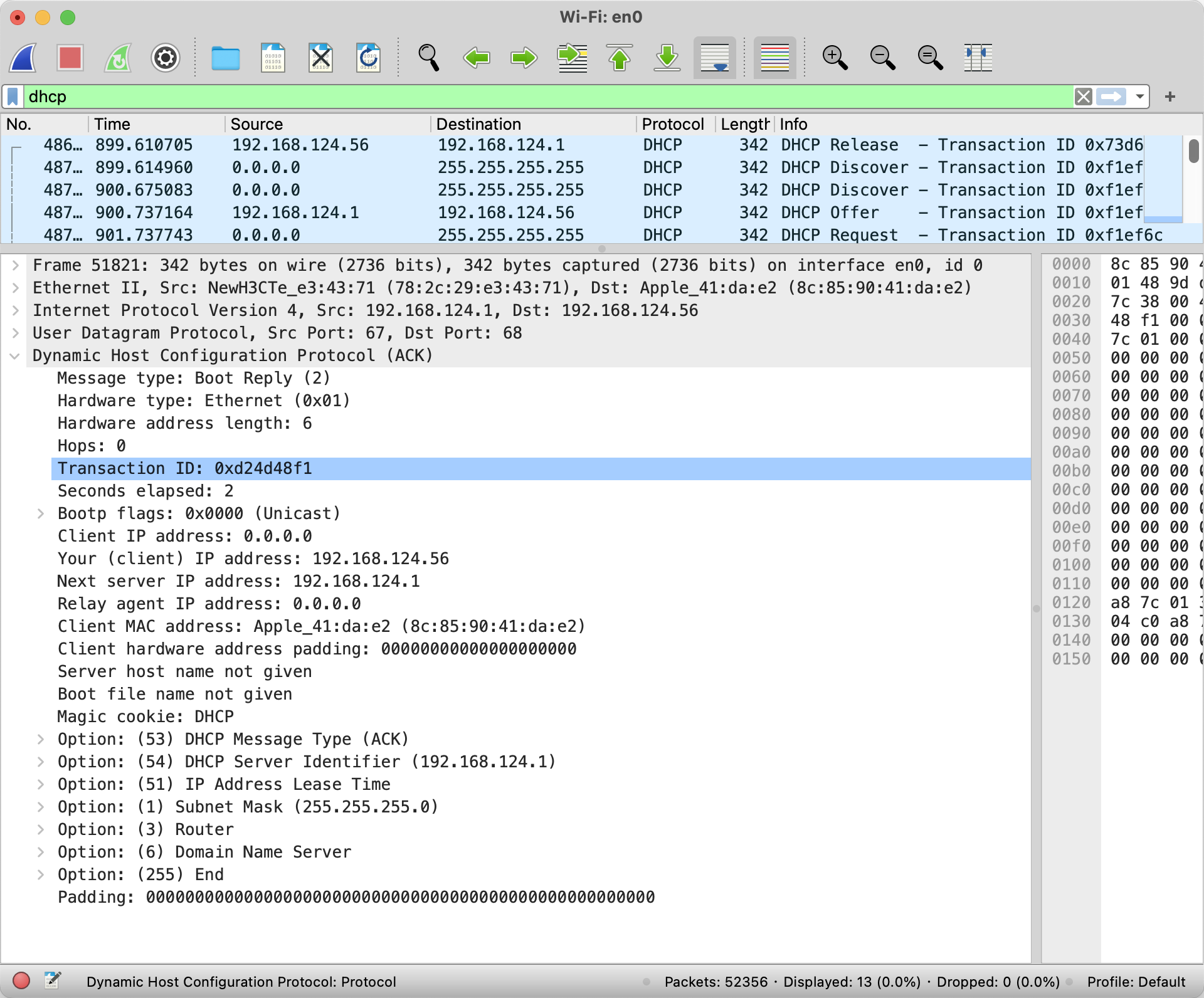Click Profile: Default in status bar
1204x998 pixels.
[1136, 982]
